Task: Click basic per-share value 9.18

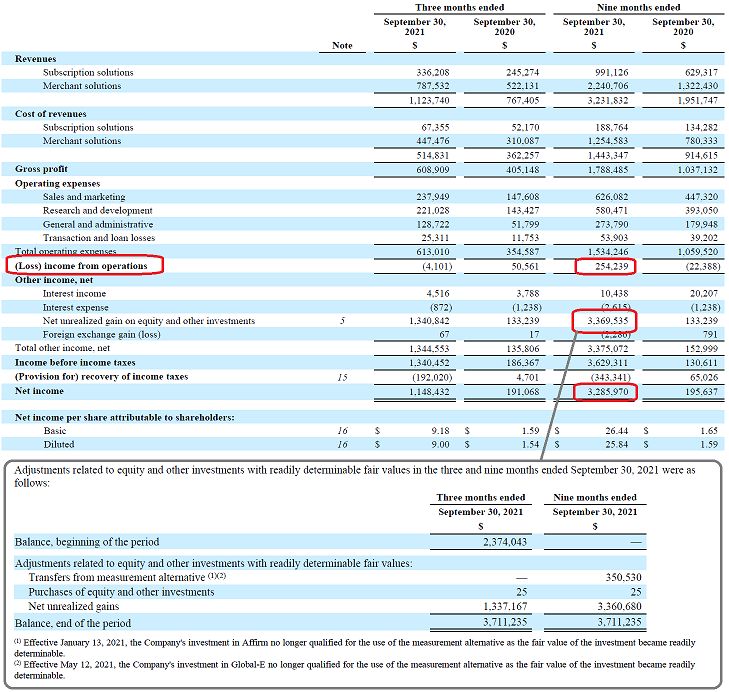Action: tap(440, 431)
